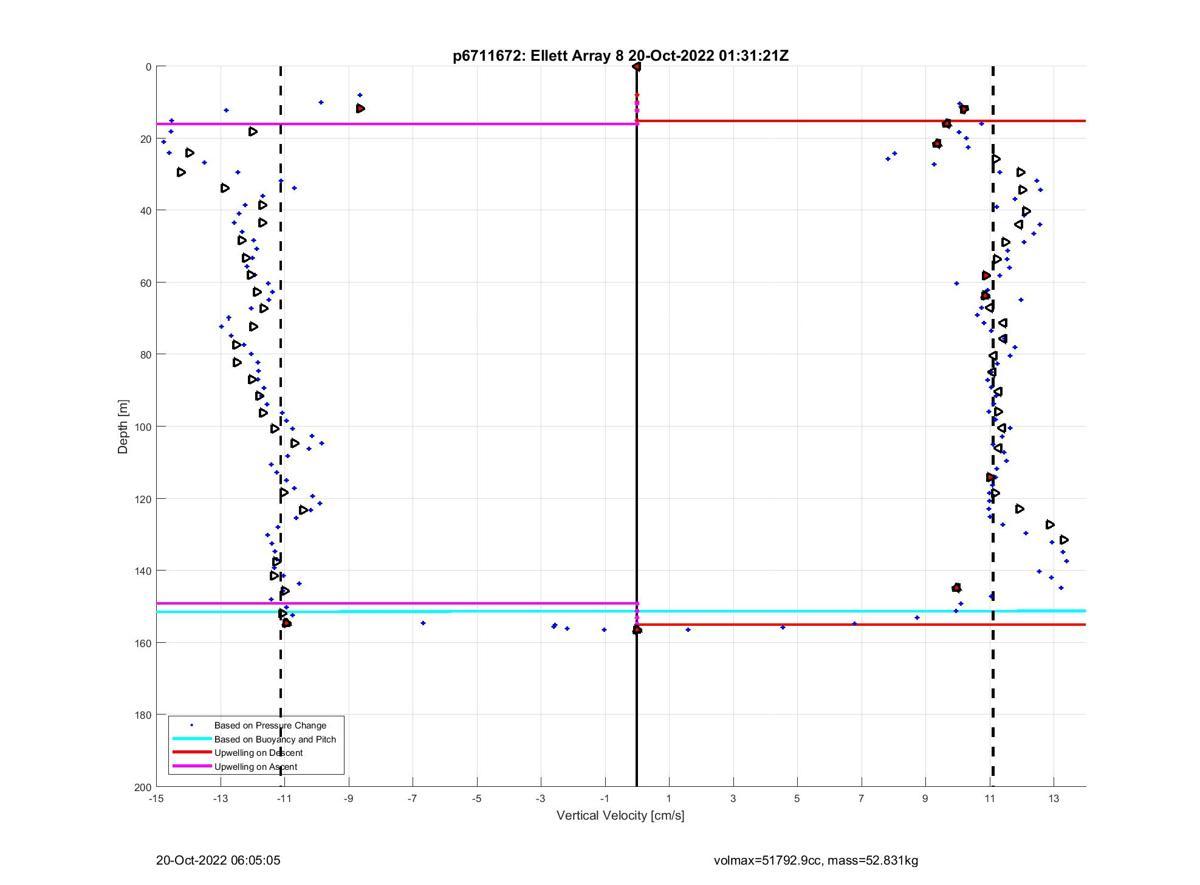Click depth tick label 60
The height and width of the screenshot is (885, 1200).
point(145,283)
